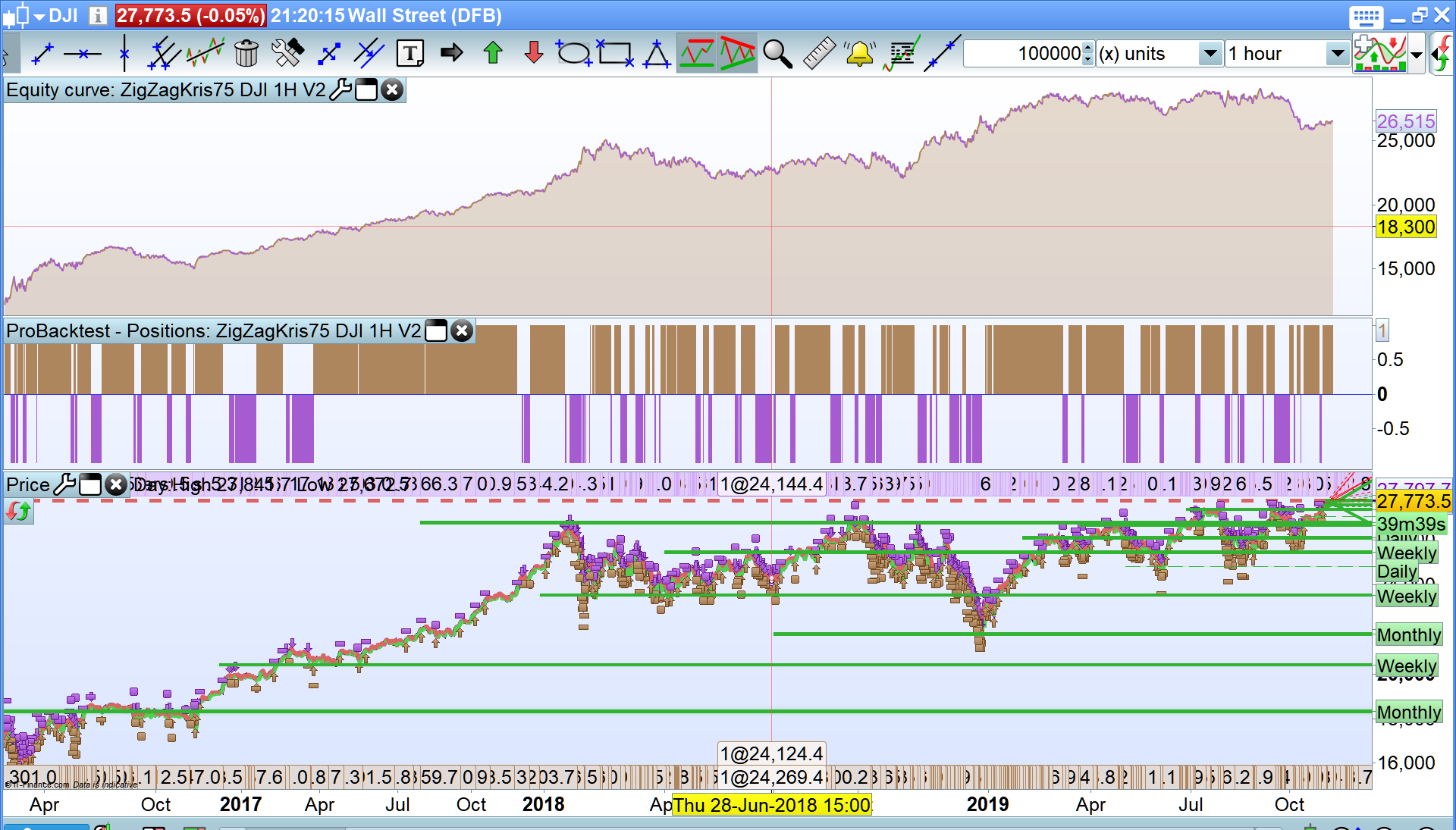Open the DJI instrument dropdown arrow
Screen dimensions: 1456x830
[x=39, y=16]
